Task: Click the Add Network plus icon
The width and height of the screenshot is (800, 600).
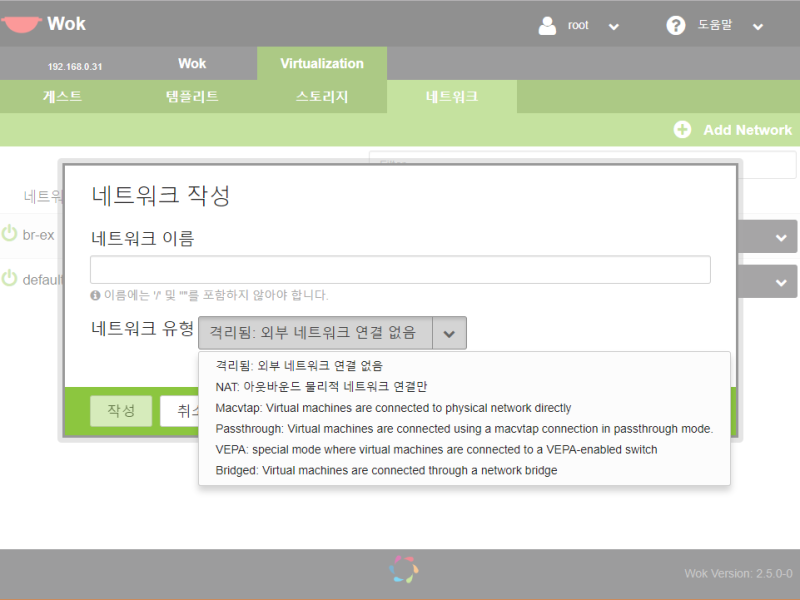Action: tap(682, 130)
